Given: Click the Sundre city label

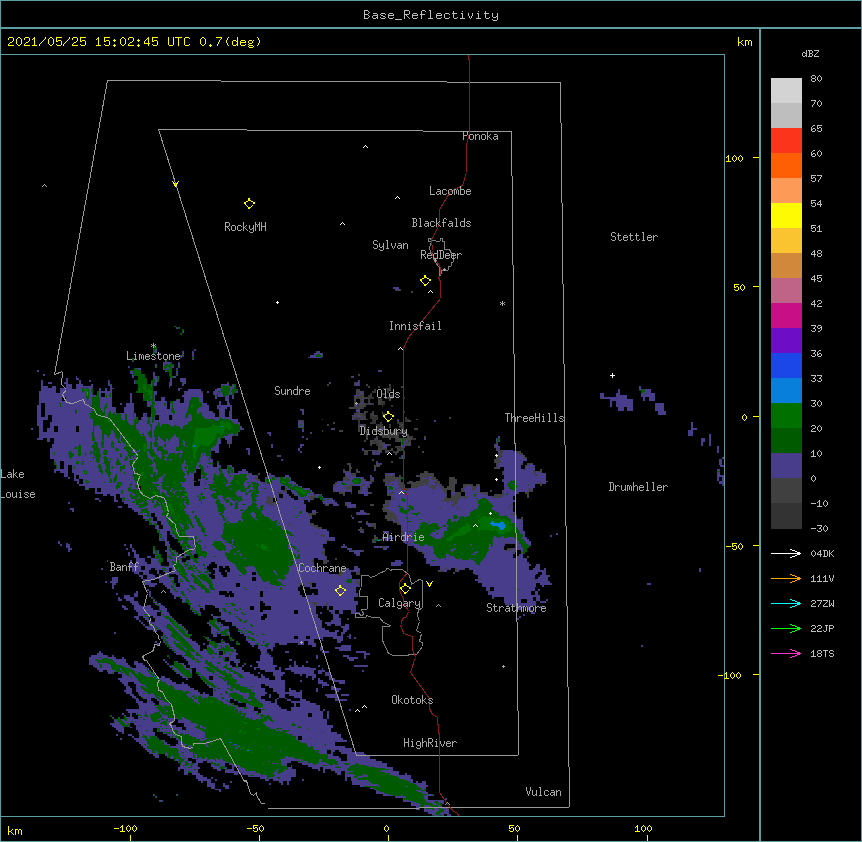Looking at the screenshot, I should pos(292,391).
